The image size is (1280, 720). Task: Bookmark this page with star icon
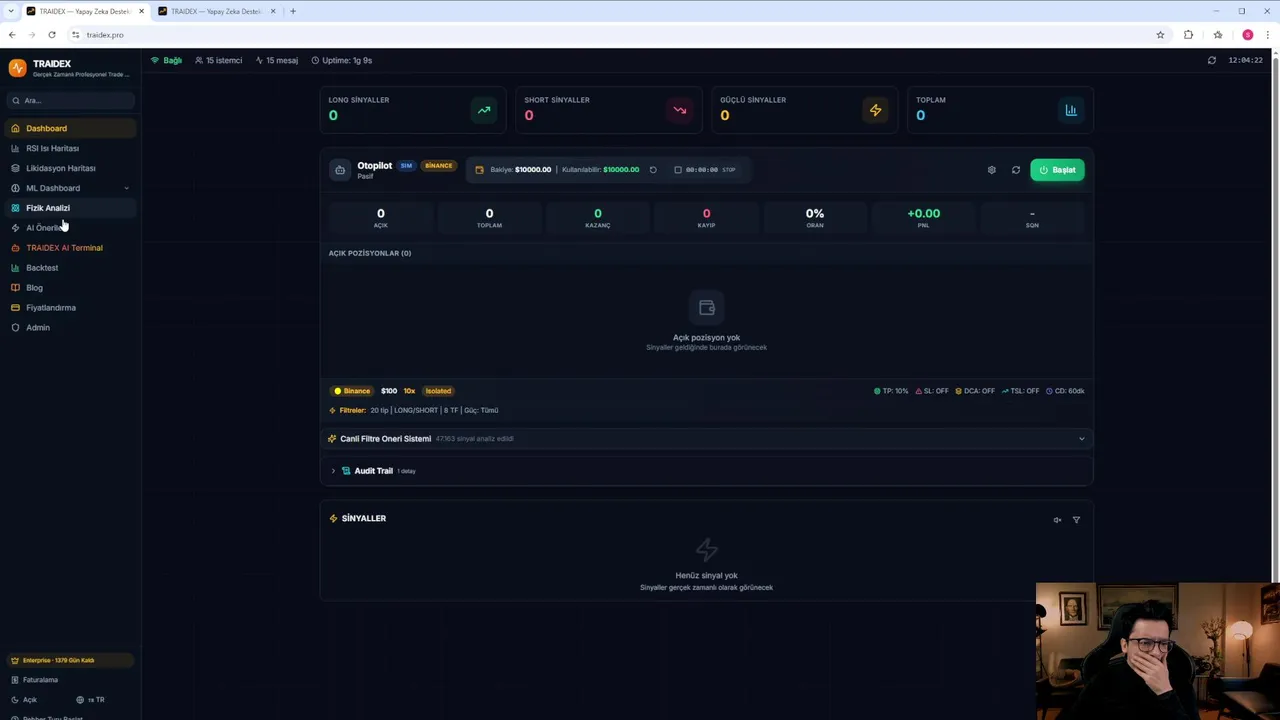pyautogui.click(x=1160, y=35)
